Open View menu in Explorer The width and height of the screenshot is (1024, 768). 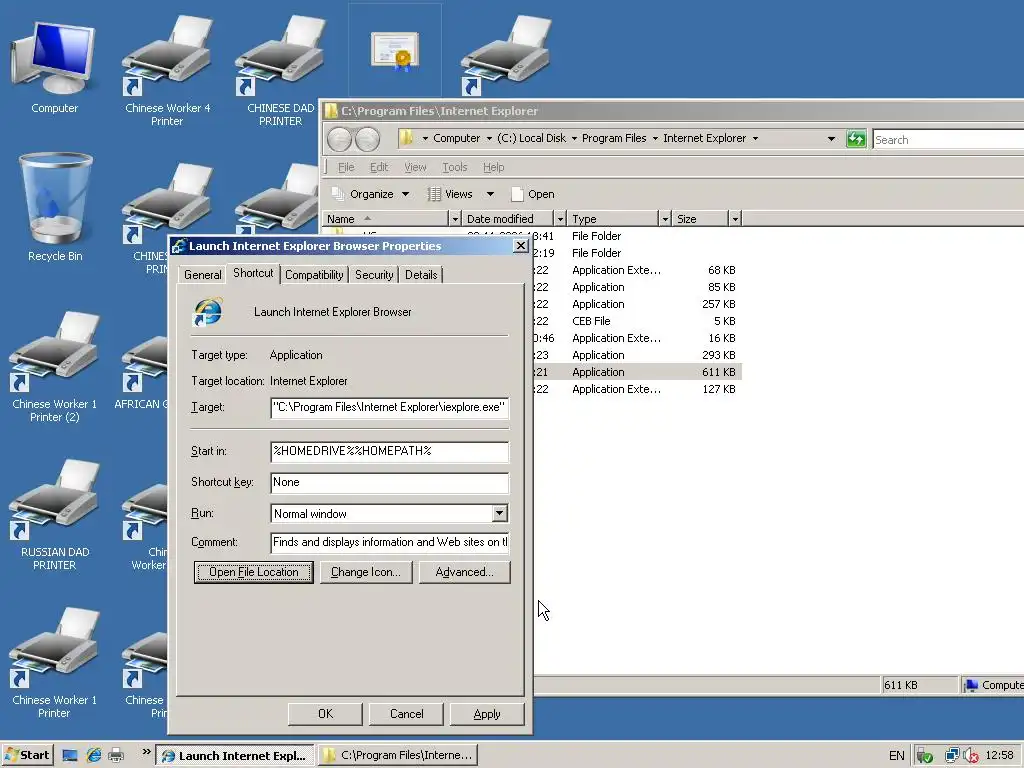415,167
